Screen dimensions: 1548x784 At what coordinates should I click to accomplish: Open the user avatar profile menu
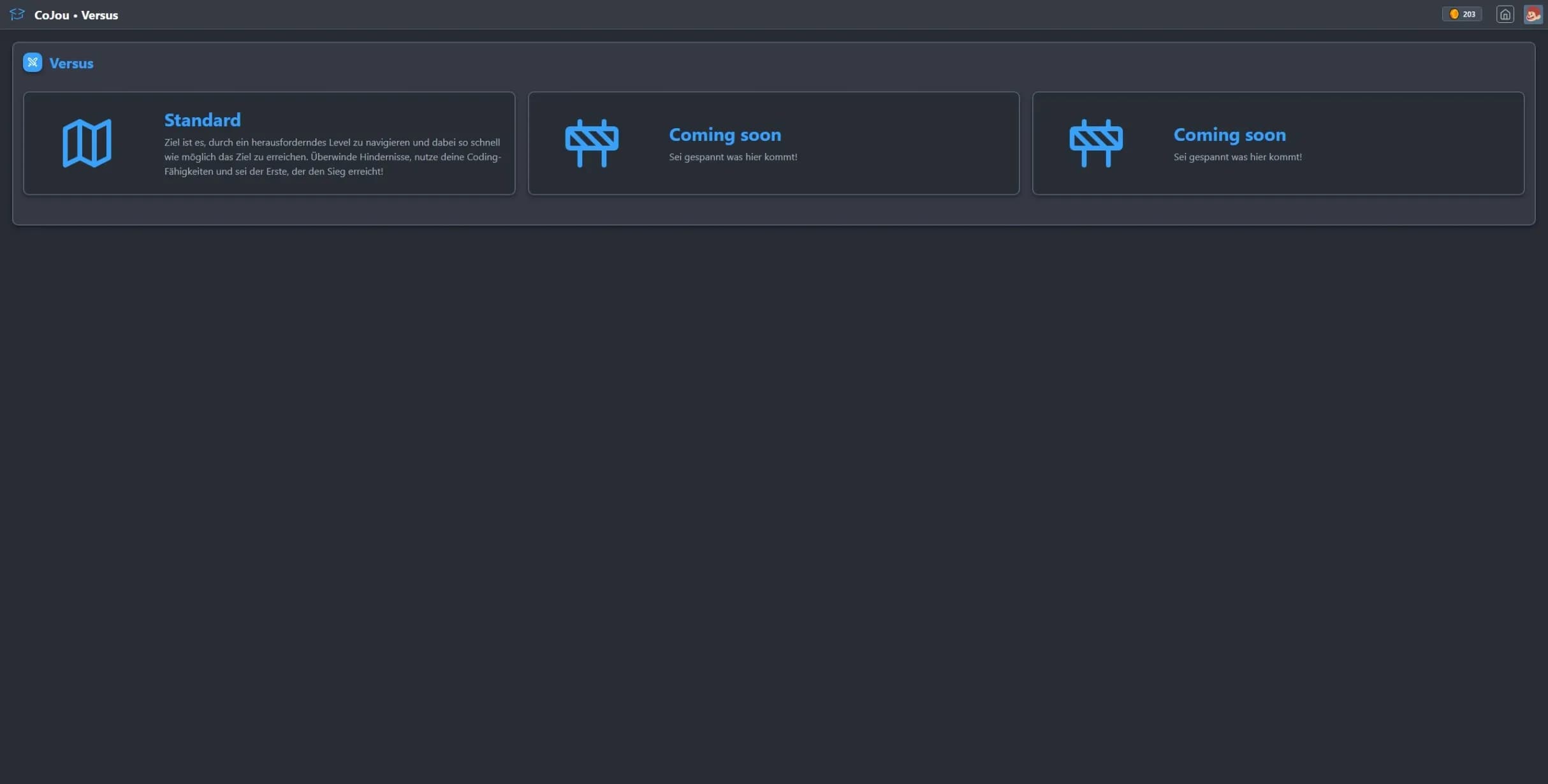tap(1533, 14)
